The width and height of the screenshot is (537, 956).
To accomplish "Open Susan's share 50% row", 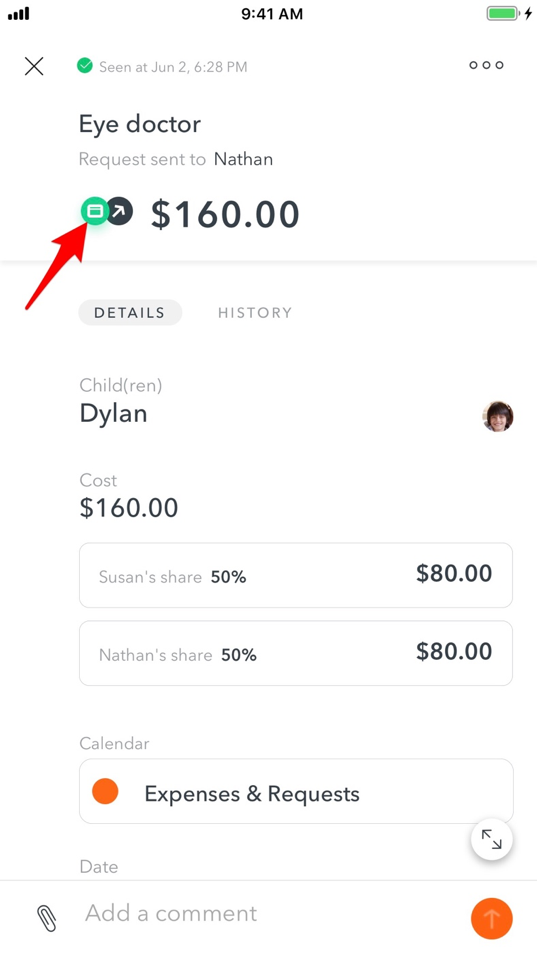I will (296, 575).
